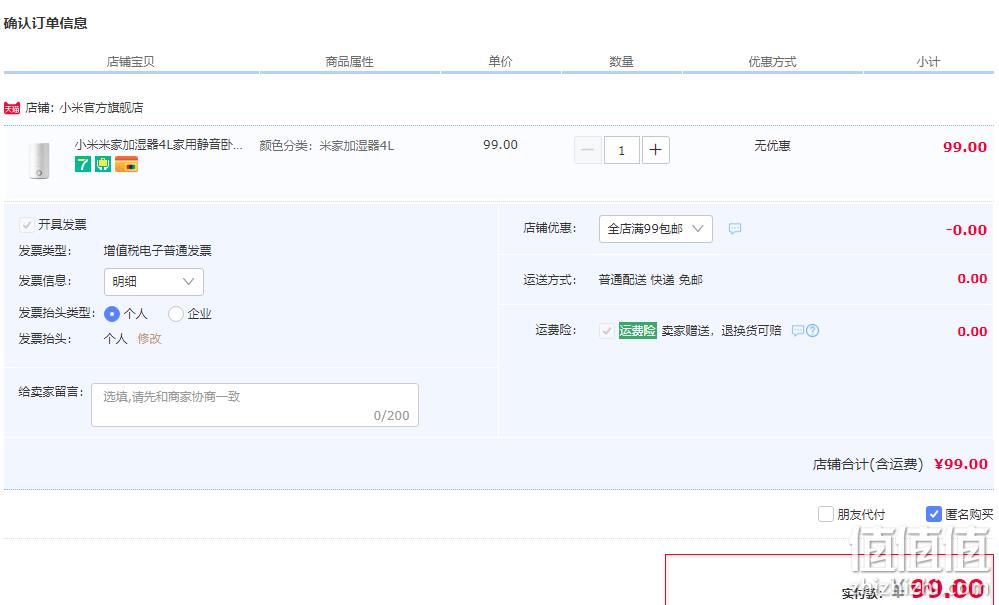Select the 个人 invoice title radio
This screenshot has width=999, height=605.
[x=111, y=314]
